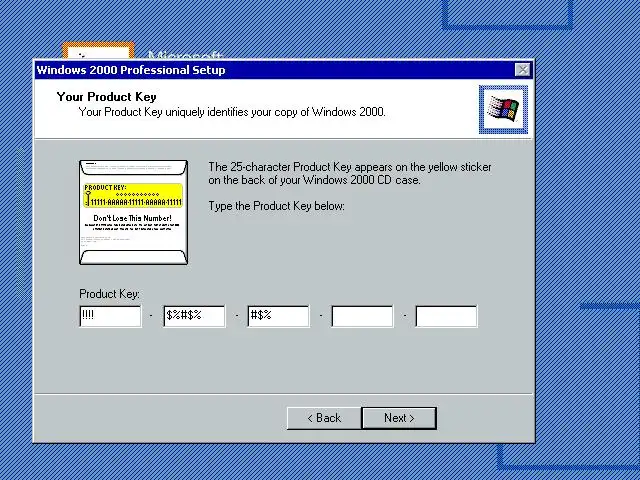640x480 pixels.
Task: Click the 'Your Product Key' heading
Action: pos(107,97)
